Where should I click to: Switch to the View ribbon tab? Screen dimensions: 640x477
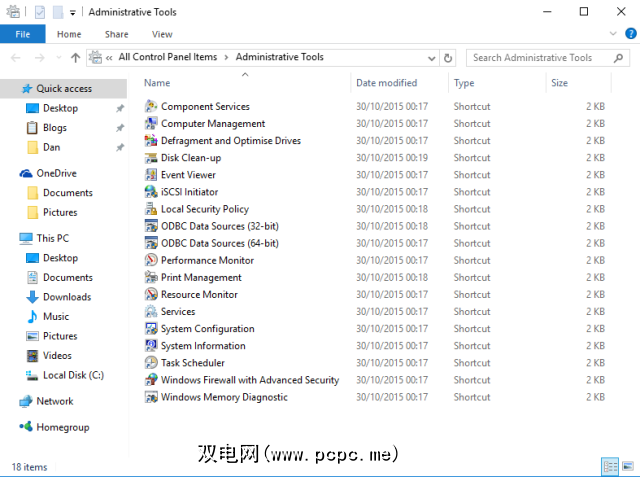tap(162, 34)
